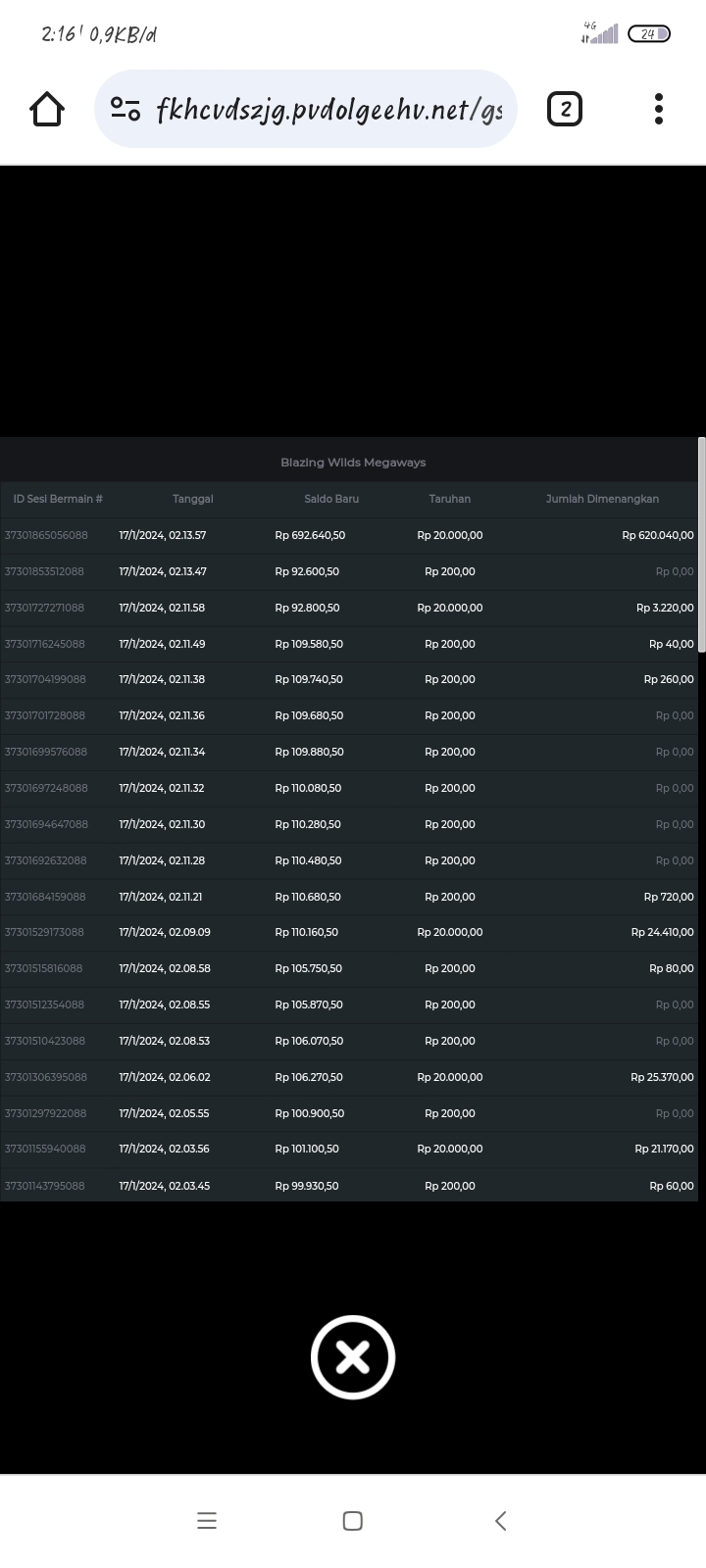This screenshot has width=706, height=1568.
Task: Click the Blazing Wilds Megaways title
Action: coord(353,463)
